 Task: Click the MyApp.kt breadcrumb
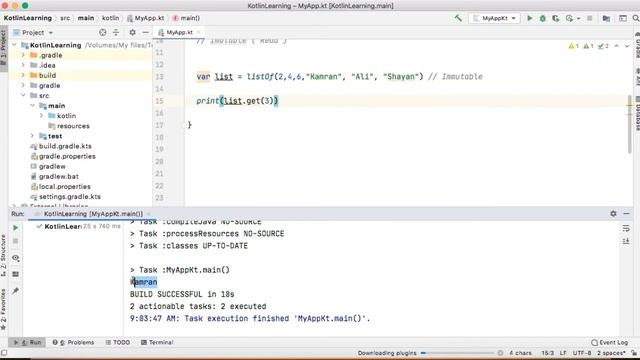(x=146, y=18)
